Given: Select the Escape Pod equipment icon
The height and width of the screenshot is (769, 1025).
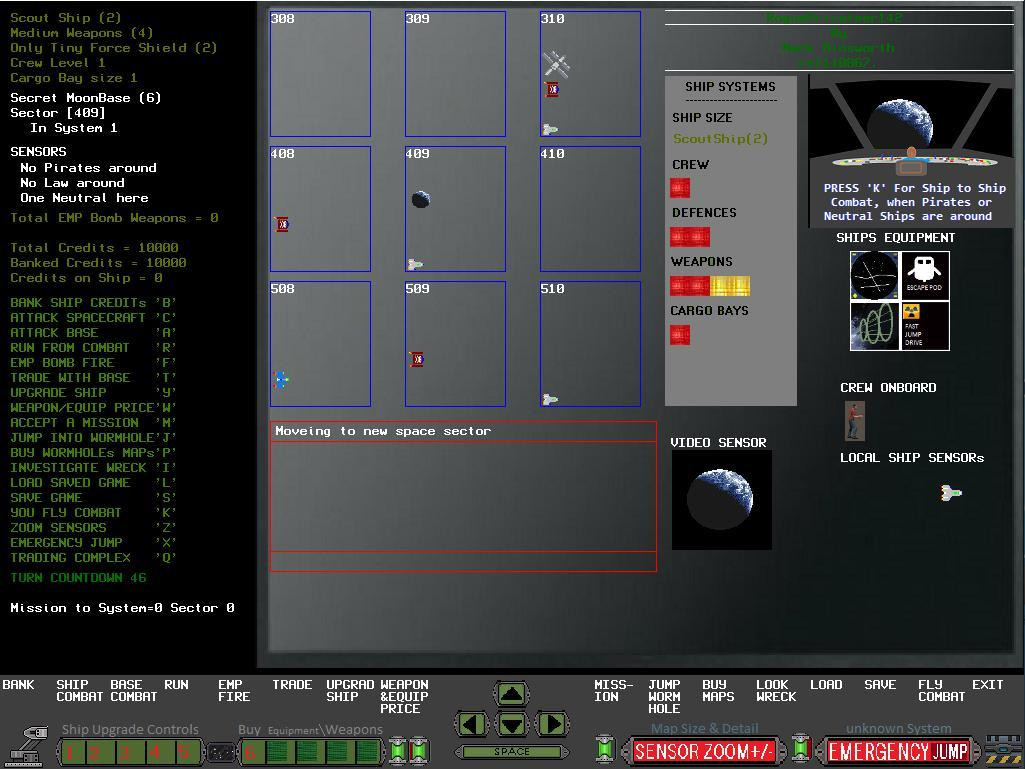Looking at the screenshot, I should (x=925, y=276).
